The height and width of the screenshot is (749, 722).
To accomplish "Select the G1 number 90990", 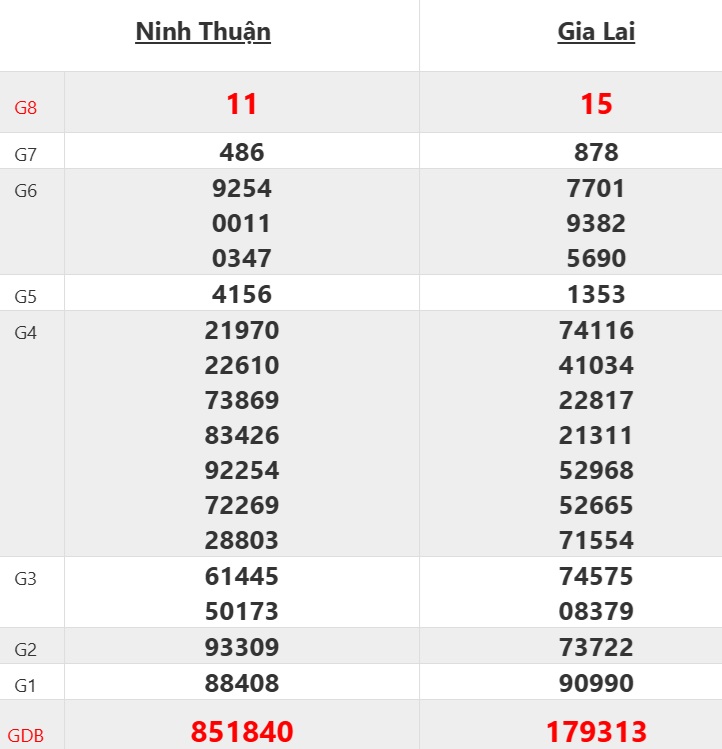I will coord(596,683).
